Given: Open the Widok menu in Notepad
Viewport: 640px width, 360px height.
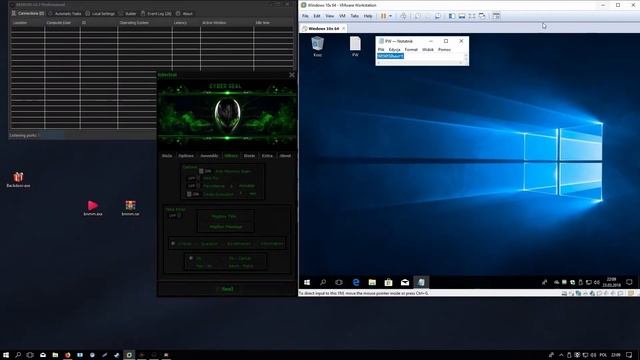Looking at the screenshot, I should [x=428, y=49].
